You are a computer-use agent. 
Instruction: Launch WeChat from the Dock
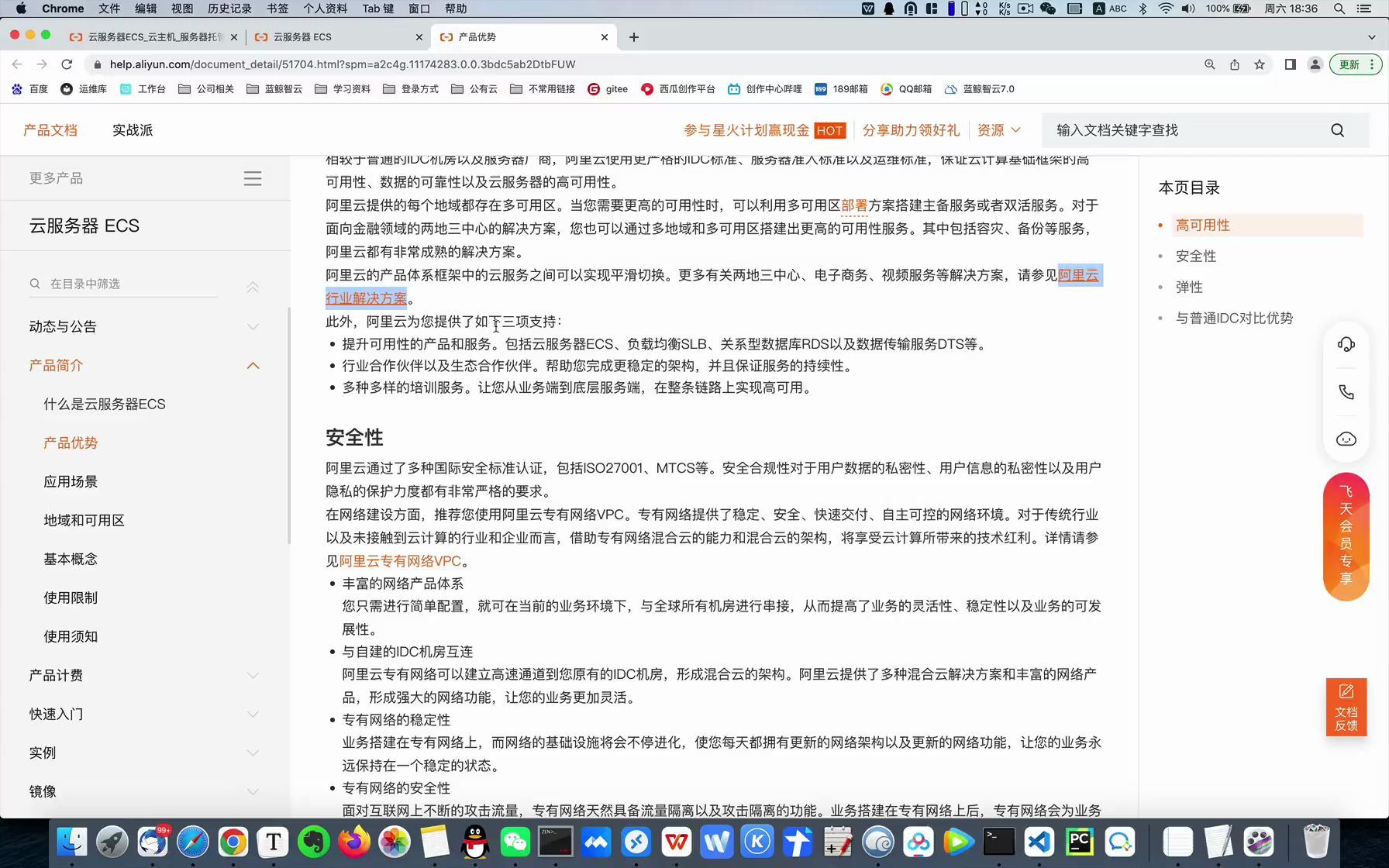[x=515, y=842]
